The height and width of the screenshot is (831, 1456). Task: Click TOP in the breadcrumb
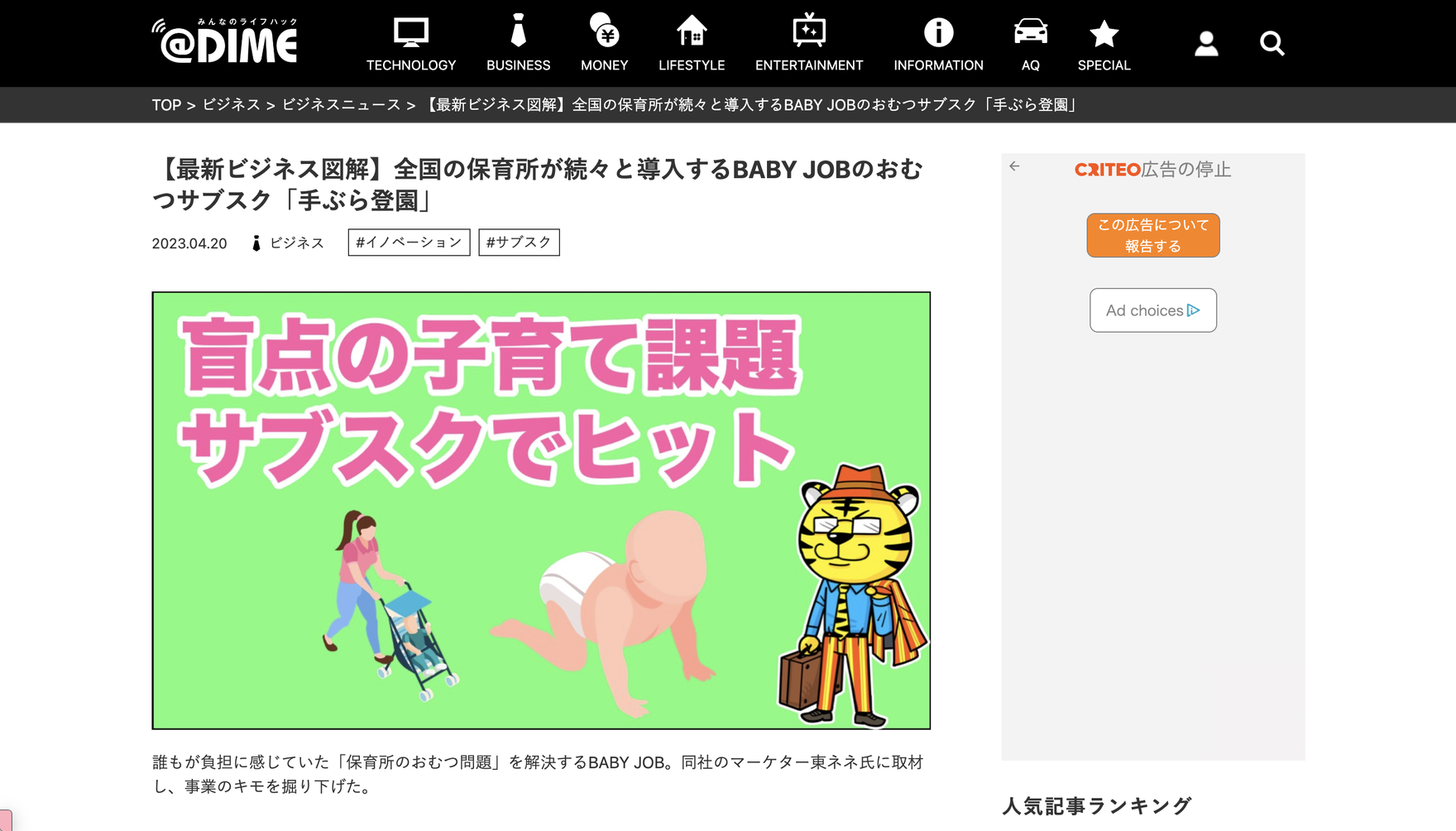coord(166,105)
